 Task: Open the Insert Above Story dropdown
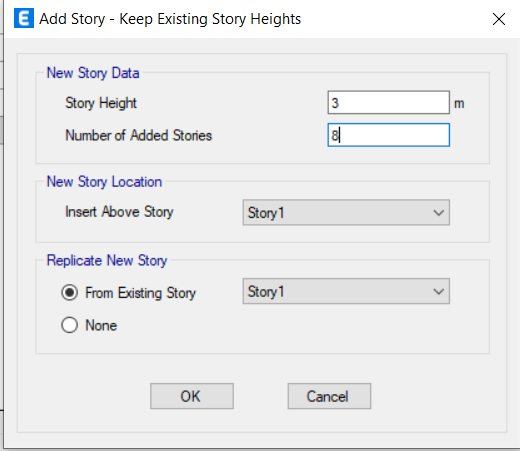click(x=346, y=212)
